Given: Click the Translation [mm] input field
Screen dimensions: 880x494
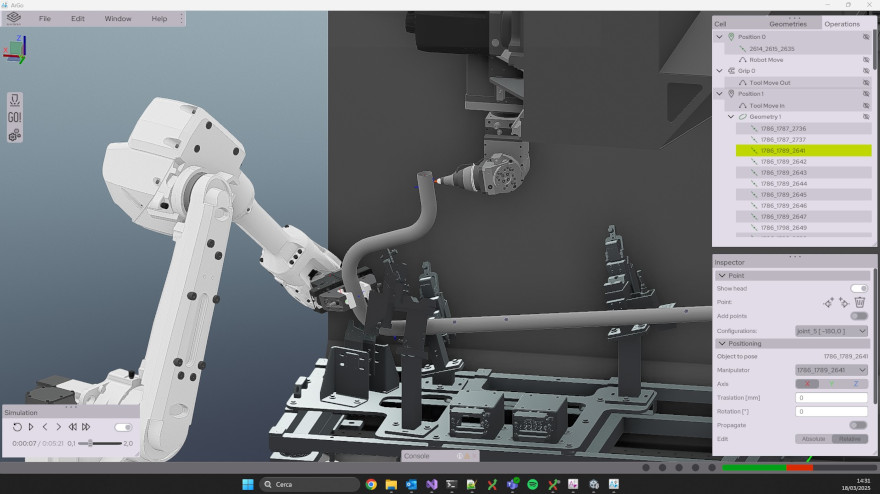Looking at the screenshot, I should (x=831, y=397).
